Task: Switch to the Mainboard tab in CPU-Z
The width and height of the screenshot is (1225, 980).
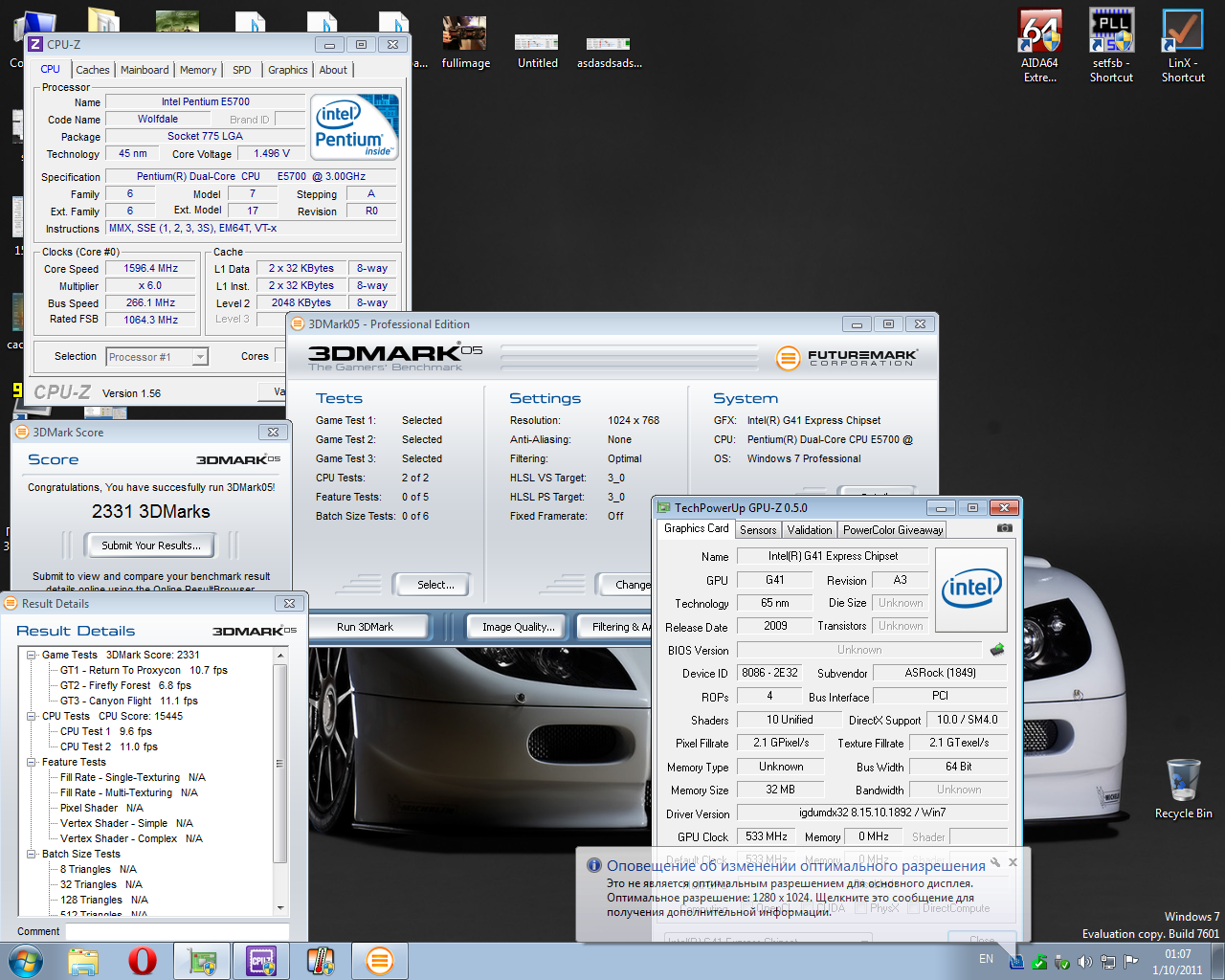Action: [x=145, y=70]
